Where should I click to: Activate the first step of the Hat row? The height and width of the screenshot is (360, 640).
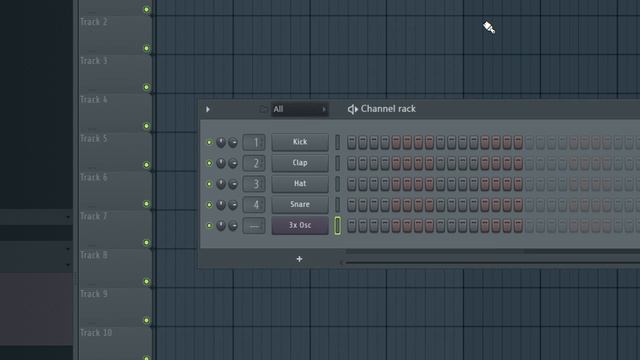[x=351, y=184]
